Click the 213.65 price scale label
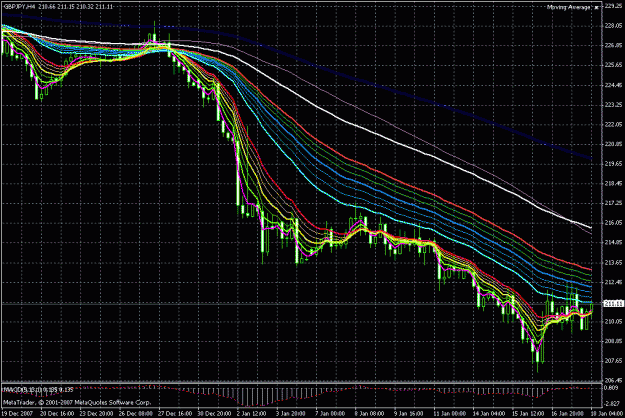 point(614,263)
